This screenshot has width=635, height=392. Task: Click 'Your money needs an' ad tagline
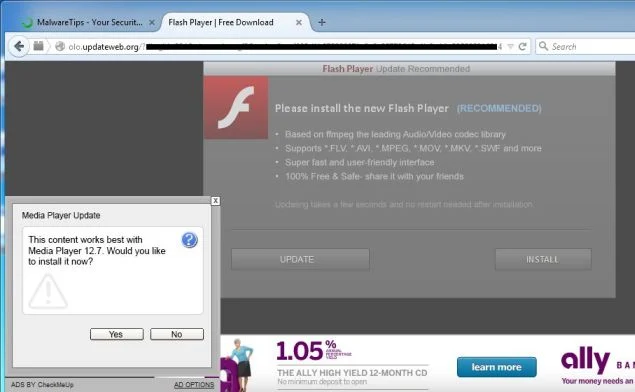coord(598,381)
